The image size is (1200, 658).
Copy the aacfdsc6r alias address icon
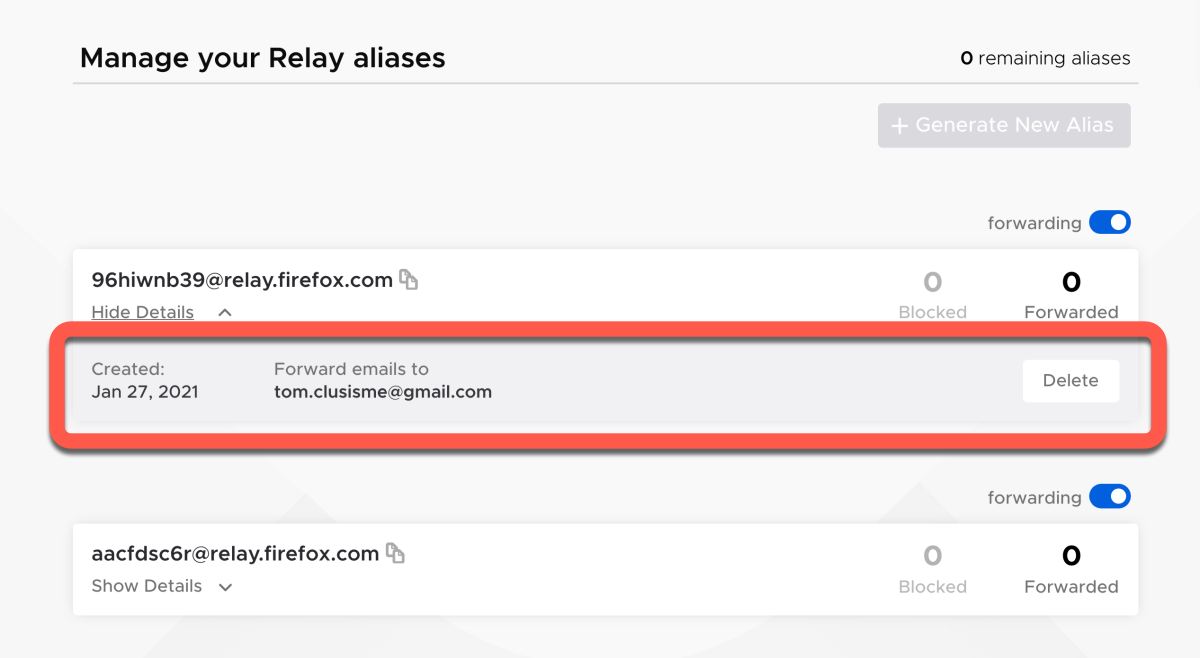click(395, 553)
